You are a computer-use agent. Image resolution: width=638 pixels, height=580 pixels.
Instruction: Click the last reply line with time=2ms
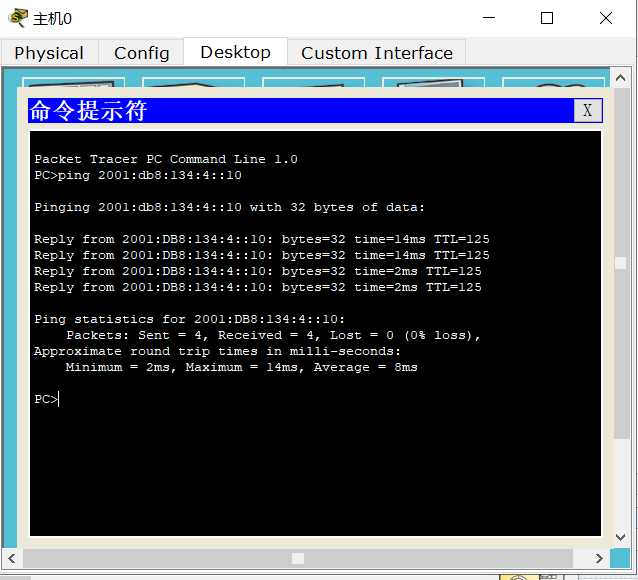(258, 287)
